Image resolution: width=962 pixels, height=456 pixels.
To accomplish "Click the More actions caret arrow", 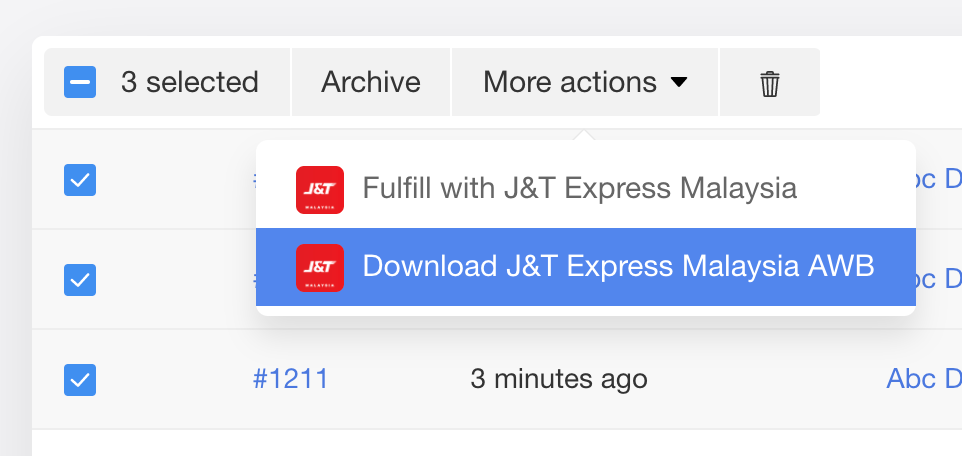I will tap(679, 82).
